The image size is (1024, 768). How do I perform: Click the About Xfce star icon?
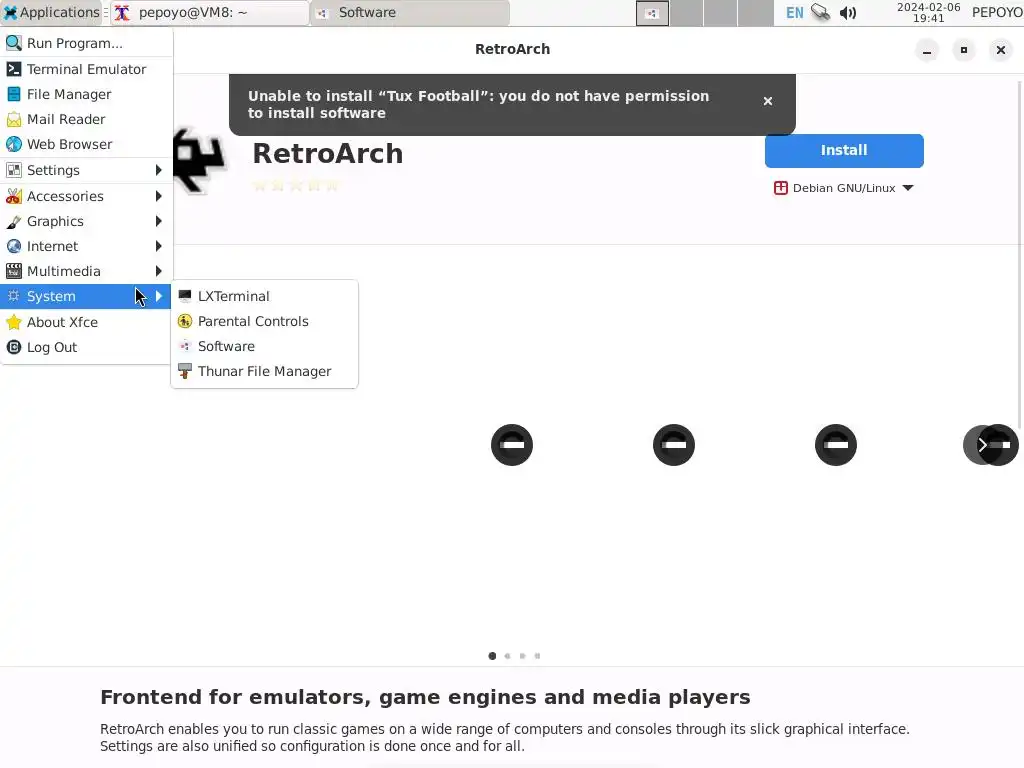tap(14, 322)
